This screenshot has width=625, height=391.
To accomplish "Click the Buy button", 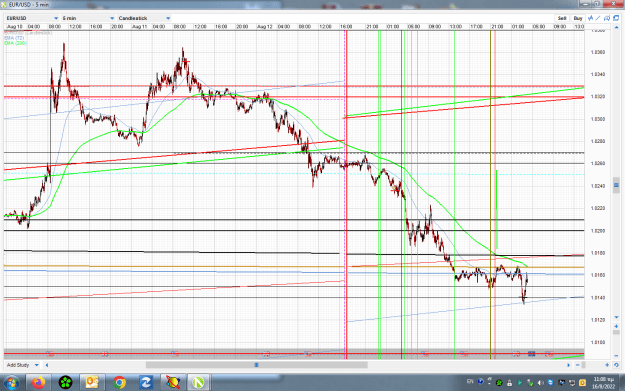I will [x=578, y=18].
